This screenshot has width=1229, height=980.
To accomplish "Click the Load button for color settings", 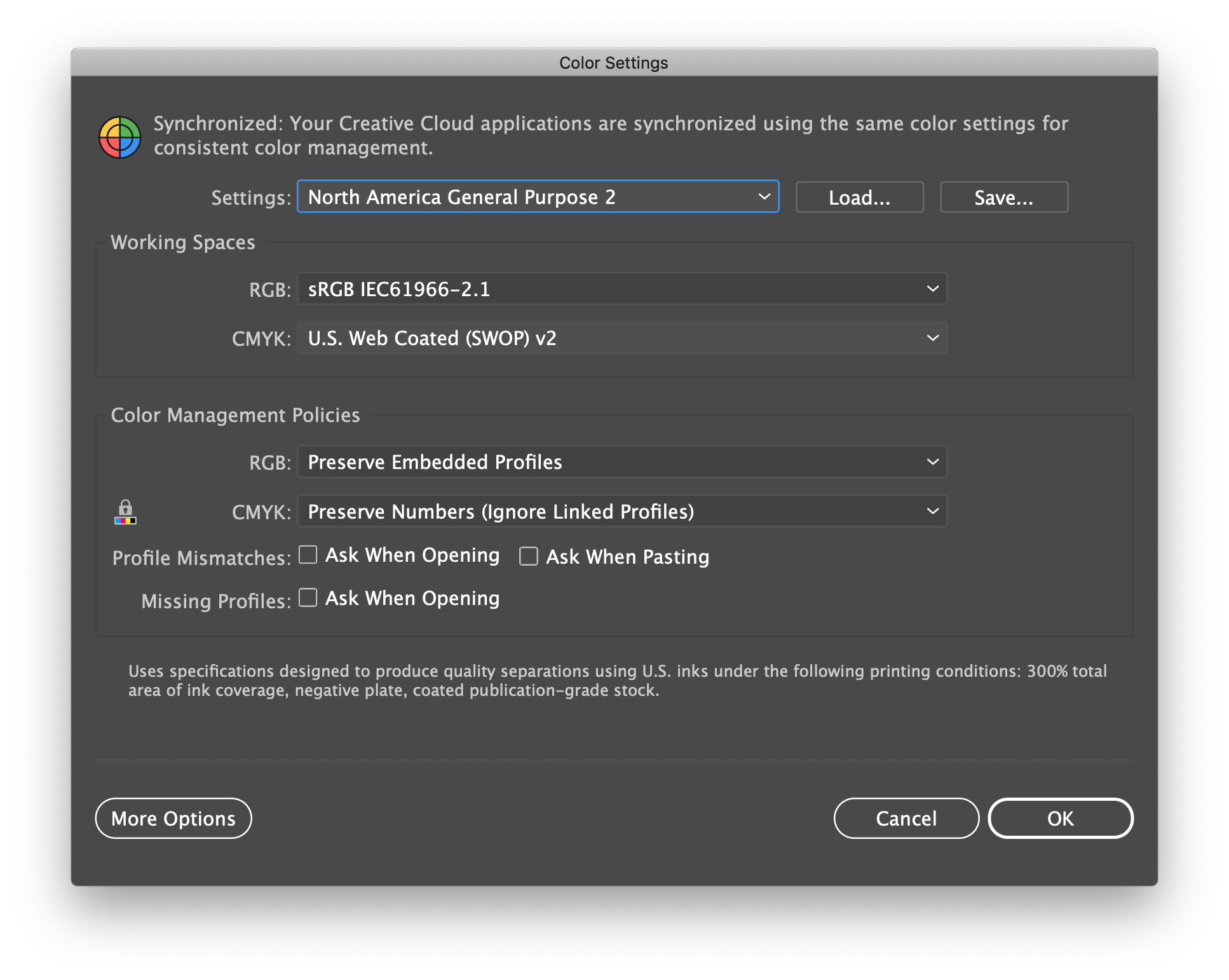I will pos(858,197).
